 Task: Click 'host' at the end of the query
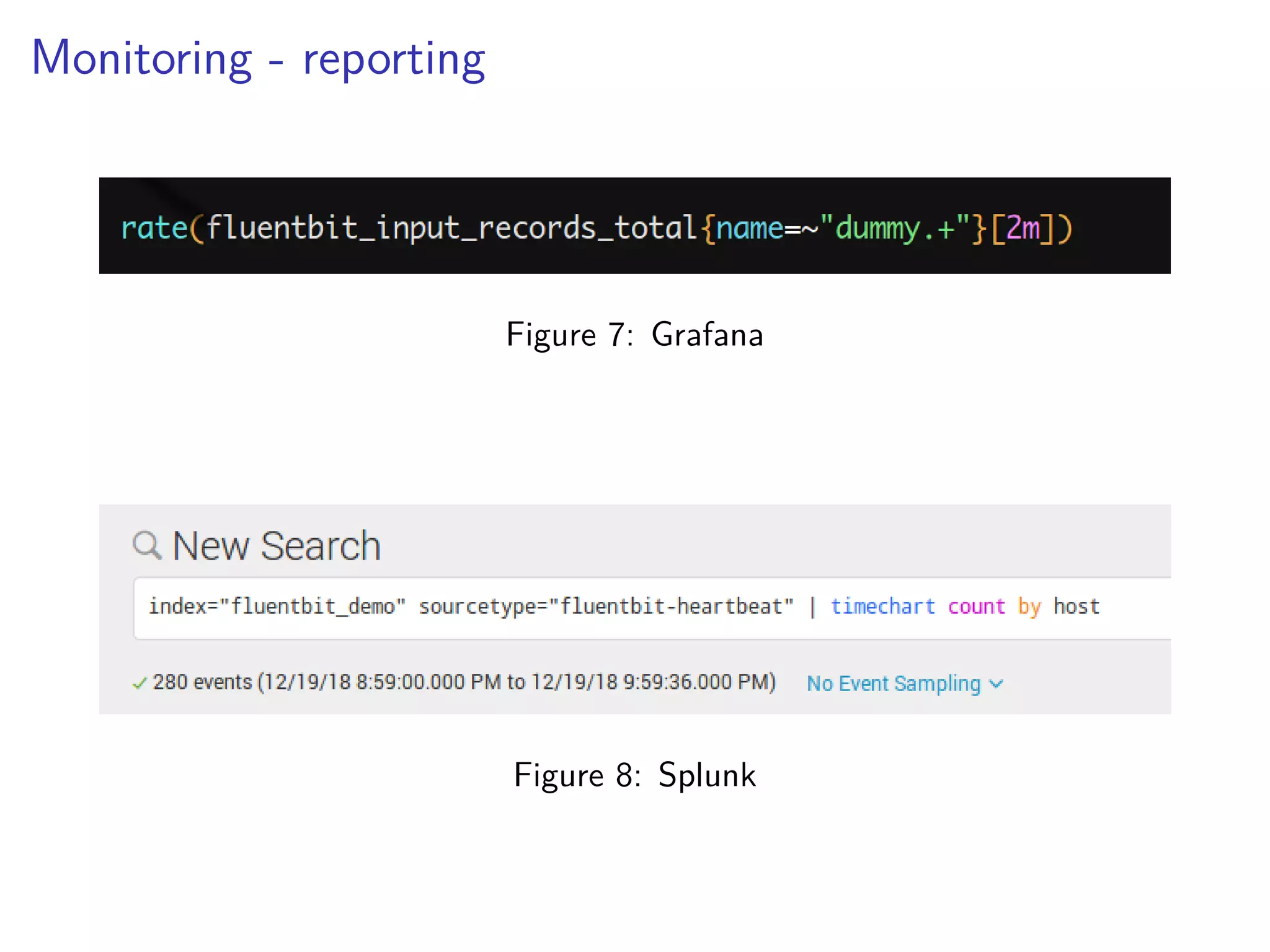(x=1077, y=606)
